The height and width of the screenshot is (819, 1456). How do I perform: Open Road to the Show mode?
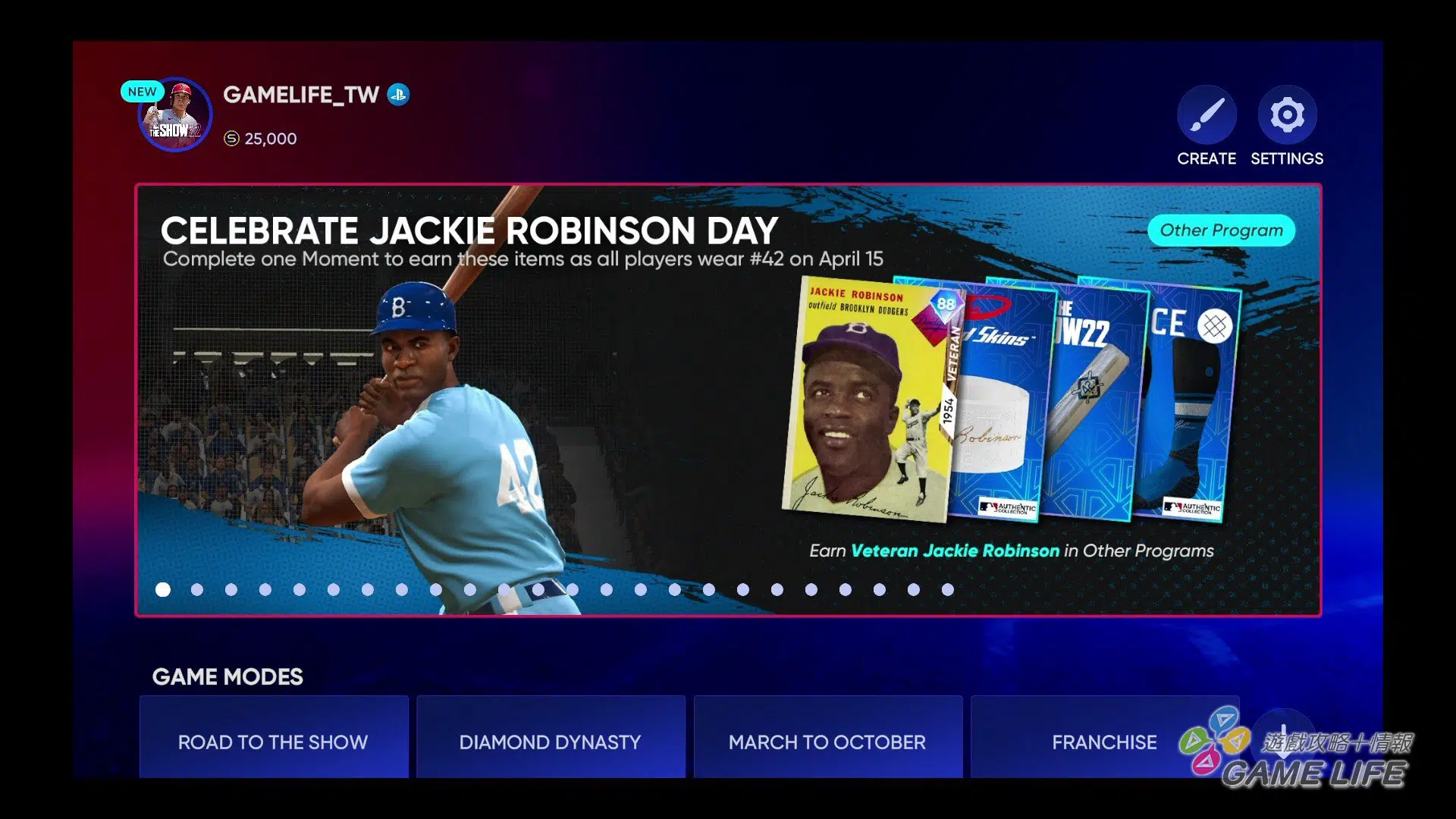point(273,741)
